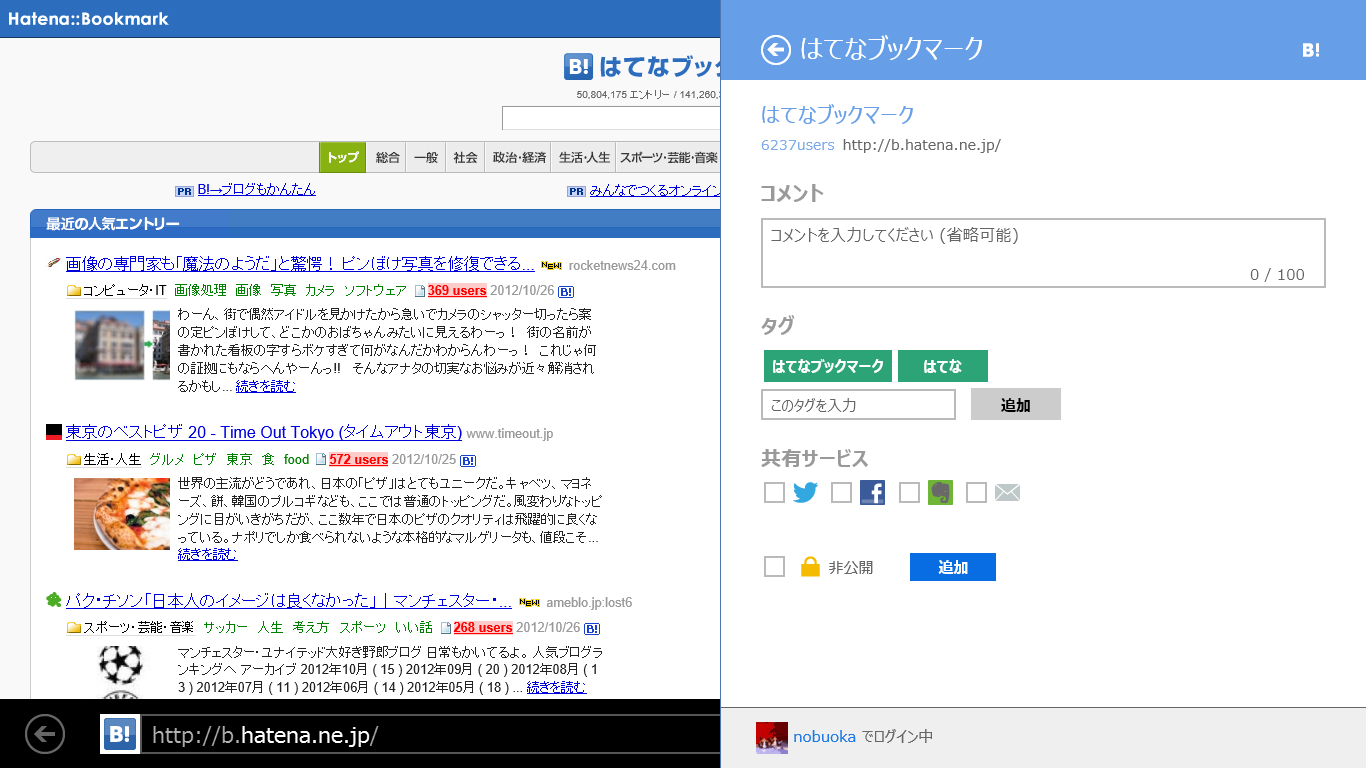Click the soccer ball article thumbnail
This screenshot has height=768, width=1366.
(x=121, y=672)
